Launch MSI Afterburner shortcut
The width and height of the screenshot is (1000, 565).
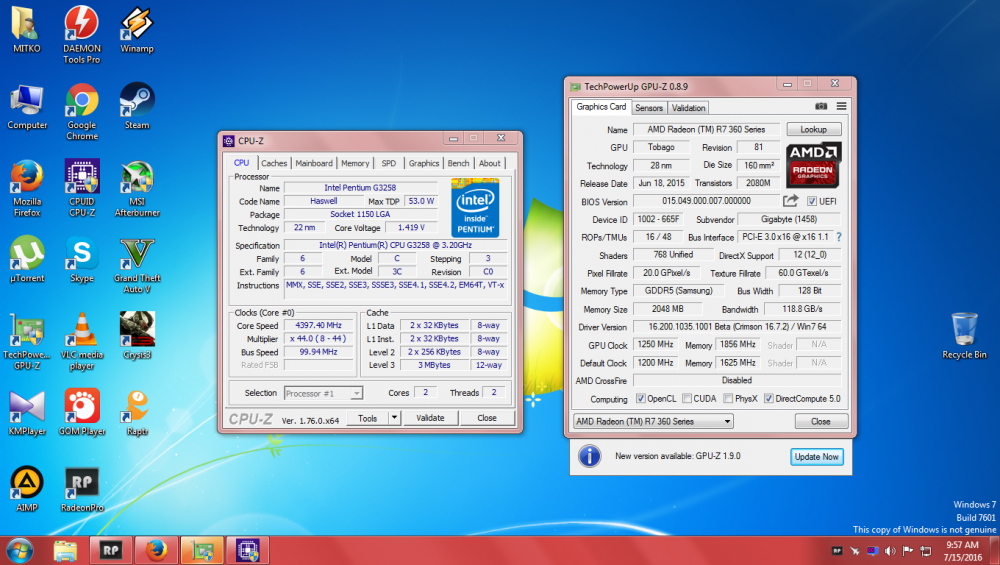(x=136, y=188)
